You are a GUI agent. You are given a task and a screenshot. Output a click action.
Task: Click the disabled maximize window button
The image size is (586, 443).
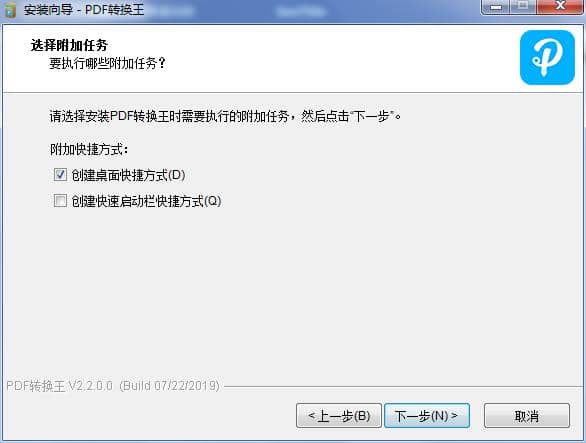tap(523, 7)
